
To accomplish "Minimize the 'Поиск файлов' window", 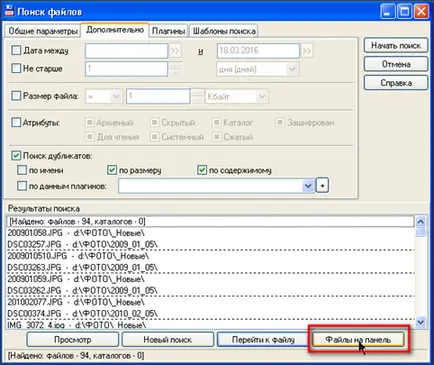I will [388, 12].
